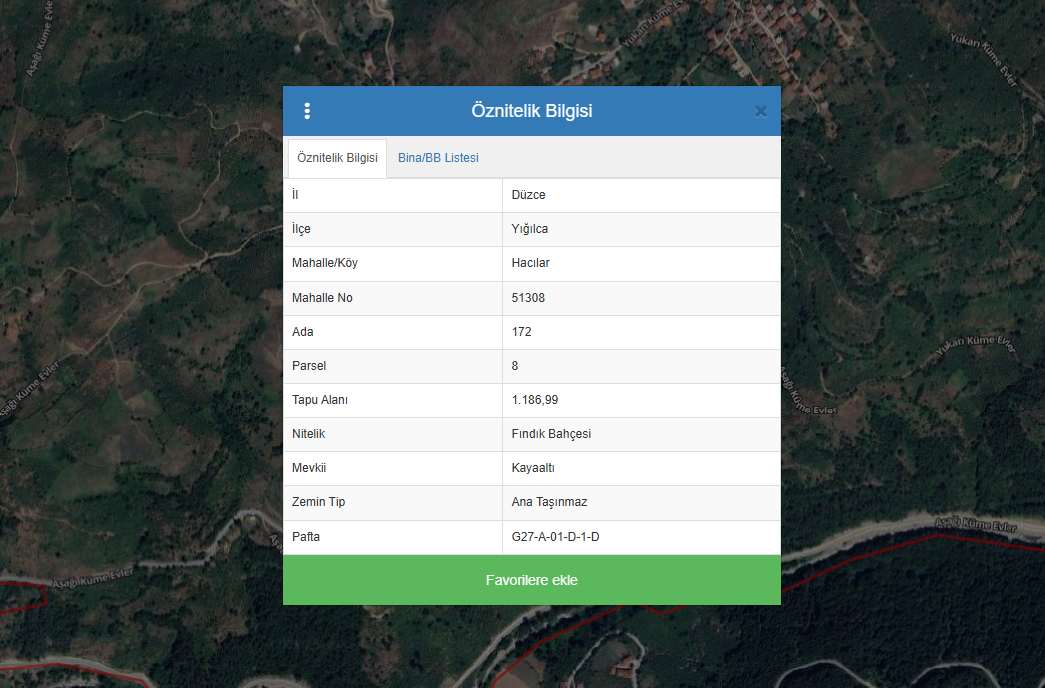Click the Kayaaltı Mevkii value

pos(533,468)
